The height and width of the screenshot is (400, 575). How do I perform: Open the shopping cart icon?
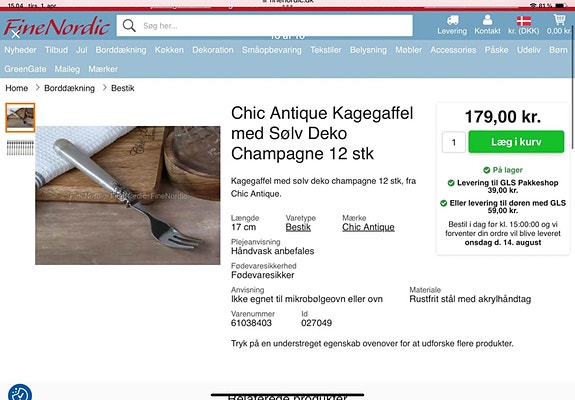[559, 19]
